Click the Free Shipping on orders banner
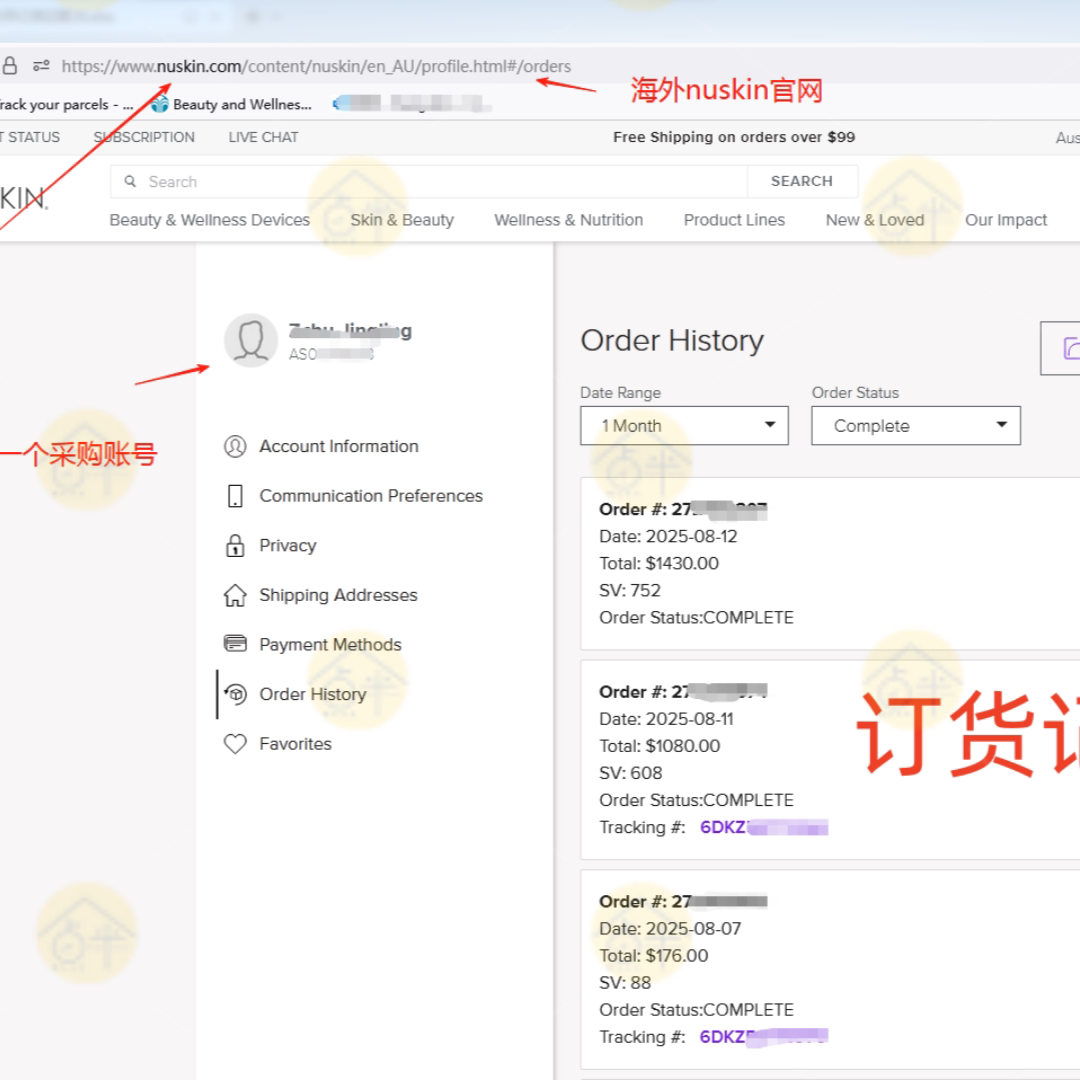Screen dimensions: 1080x1080 (x=734, y=137)
